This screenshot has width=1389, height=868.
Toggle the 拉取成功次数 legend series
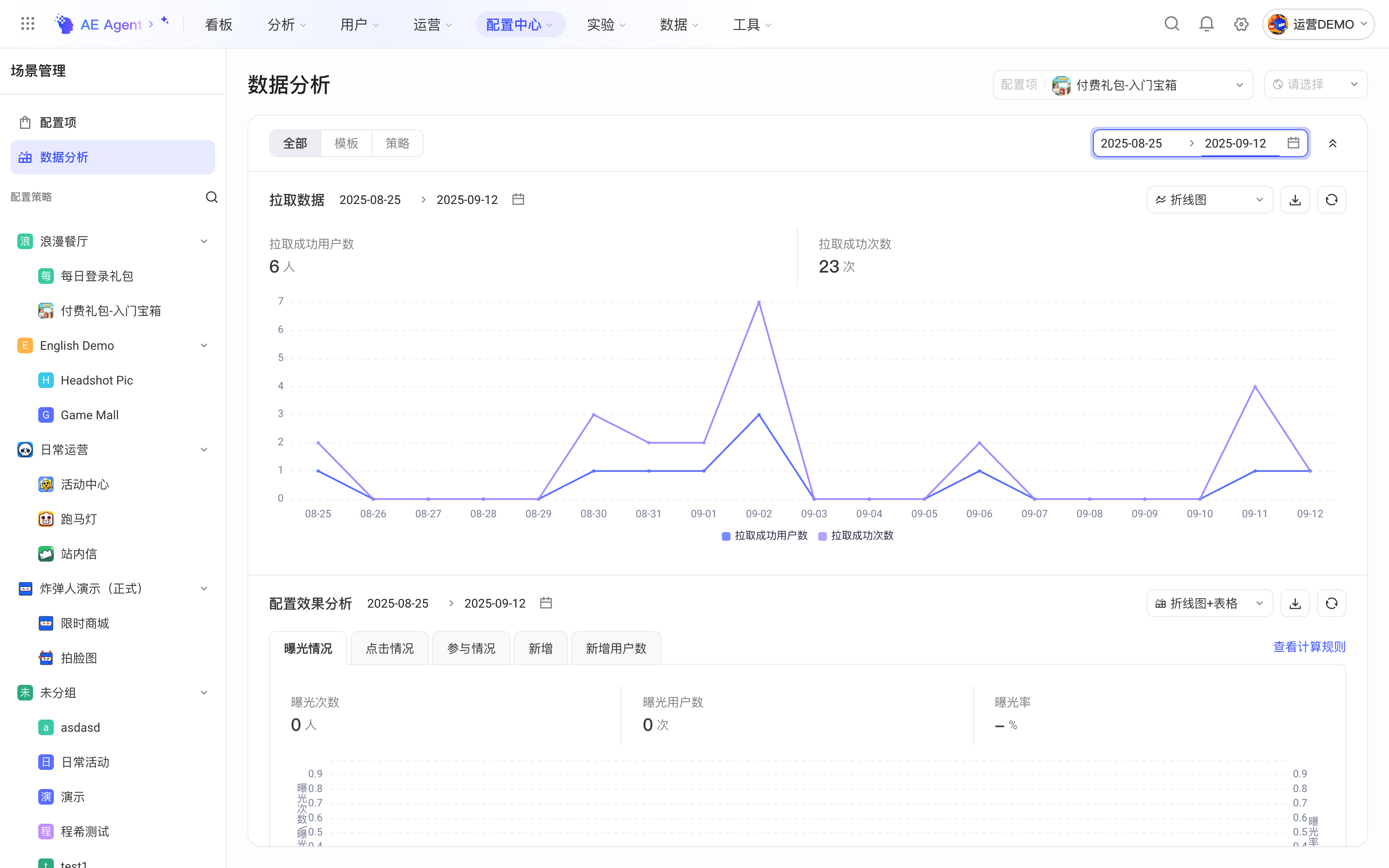click(x=856, y=536)
